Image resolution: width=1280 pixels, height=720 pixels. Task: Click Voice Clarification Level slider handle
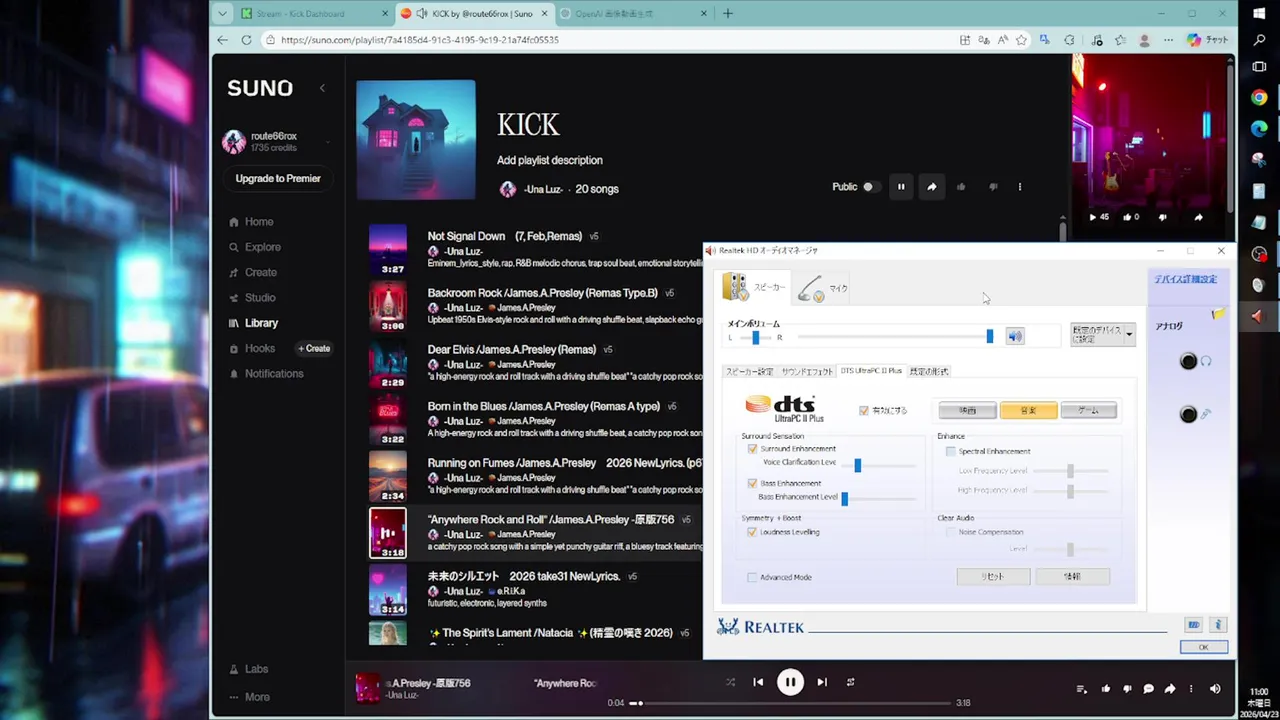click(x=858, y=466)
